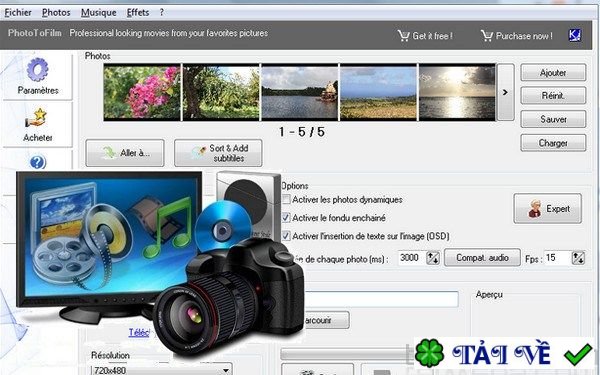
Task: Click the photo duration spinner arrows
Action: pos(433,258)
